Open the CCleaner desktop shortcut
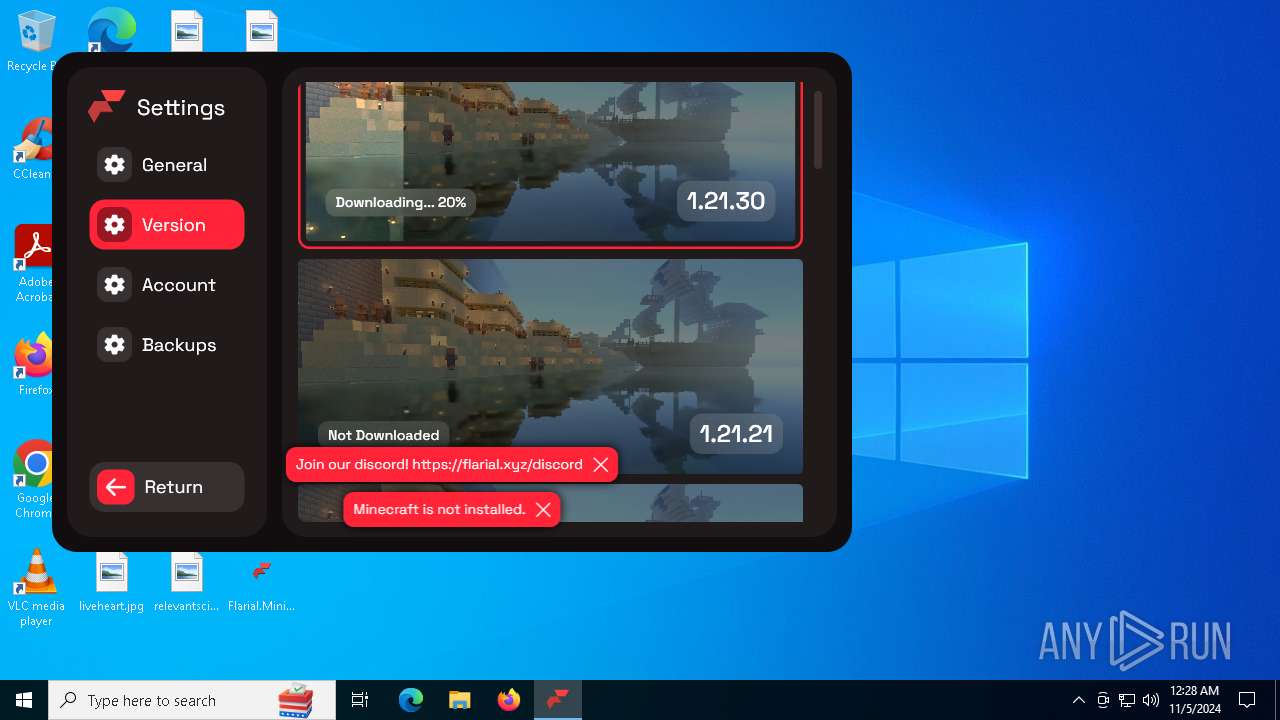This screenshot has width=1280, height=720. (x=33, y=148)
